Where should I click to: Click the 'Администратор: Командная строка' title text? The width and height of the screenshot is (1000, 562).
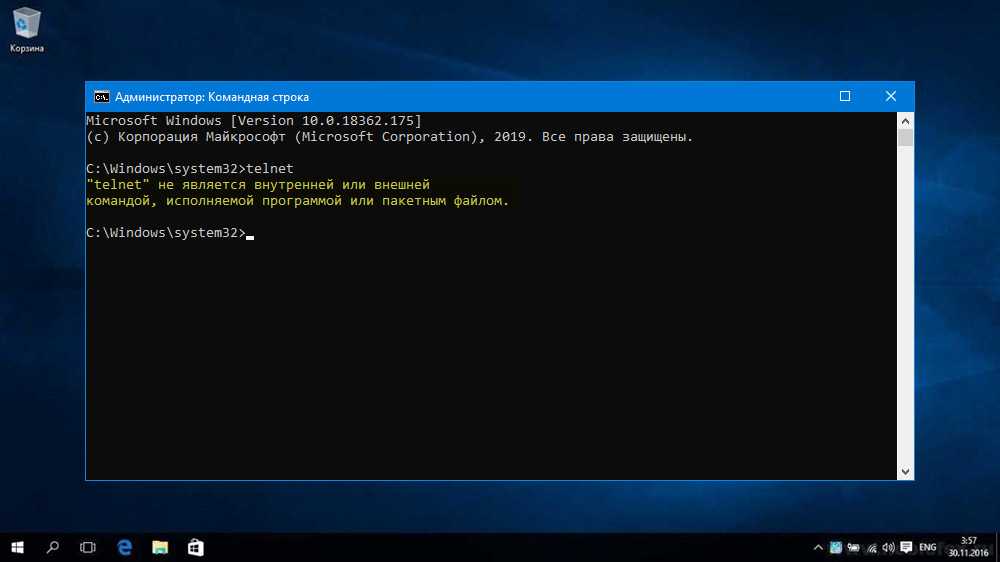pos(212,97)
